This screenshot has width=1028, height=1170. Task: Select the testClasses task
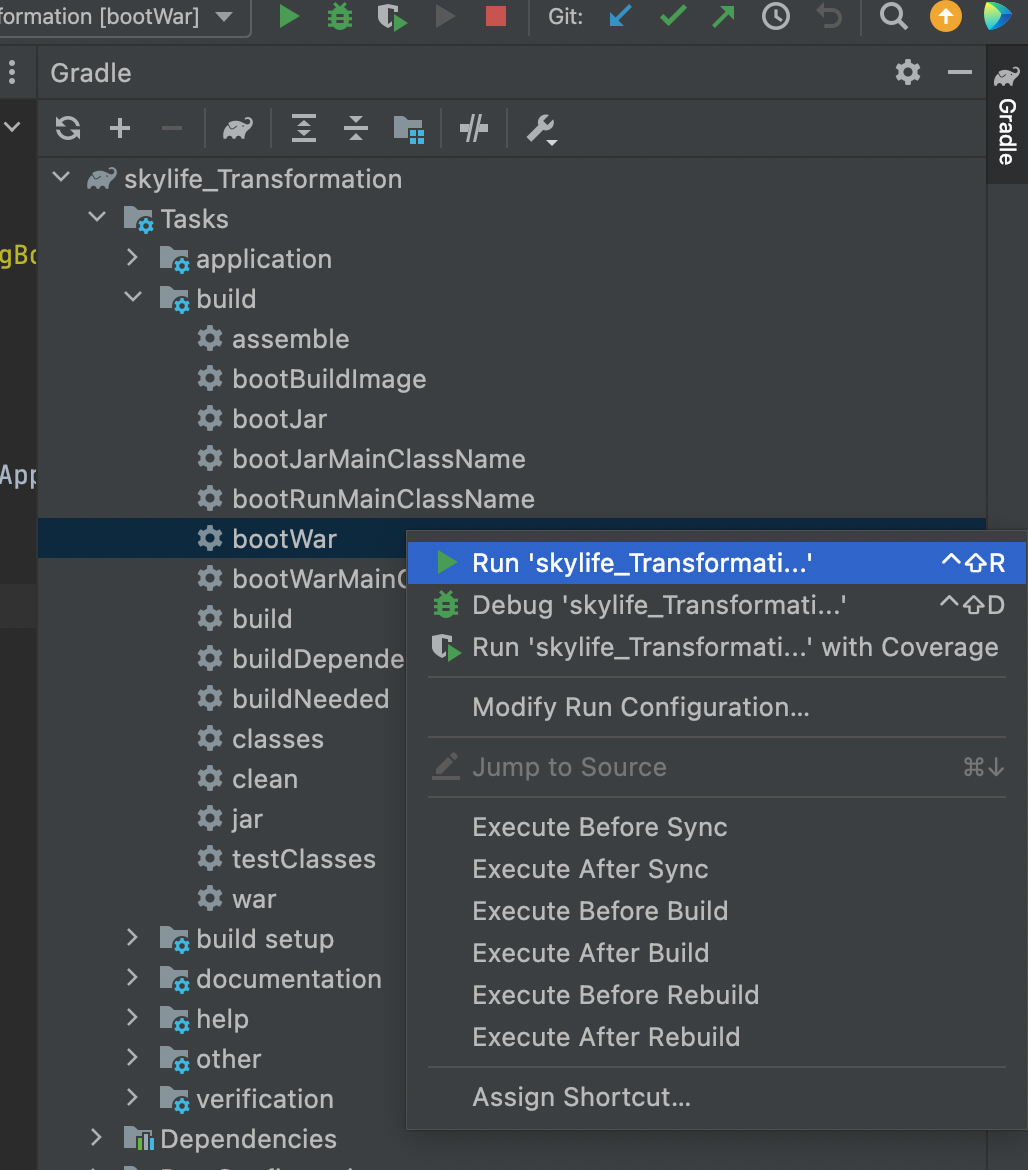coord(304,859)
